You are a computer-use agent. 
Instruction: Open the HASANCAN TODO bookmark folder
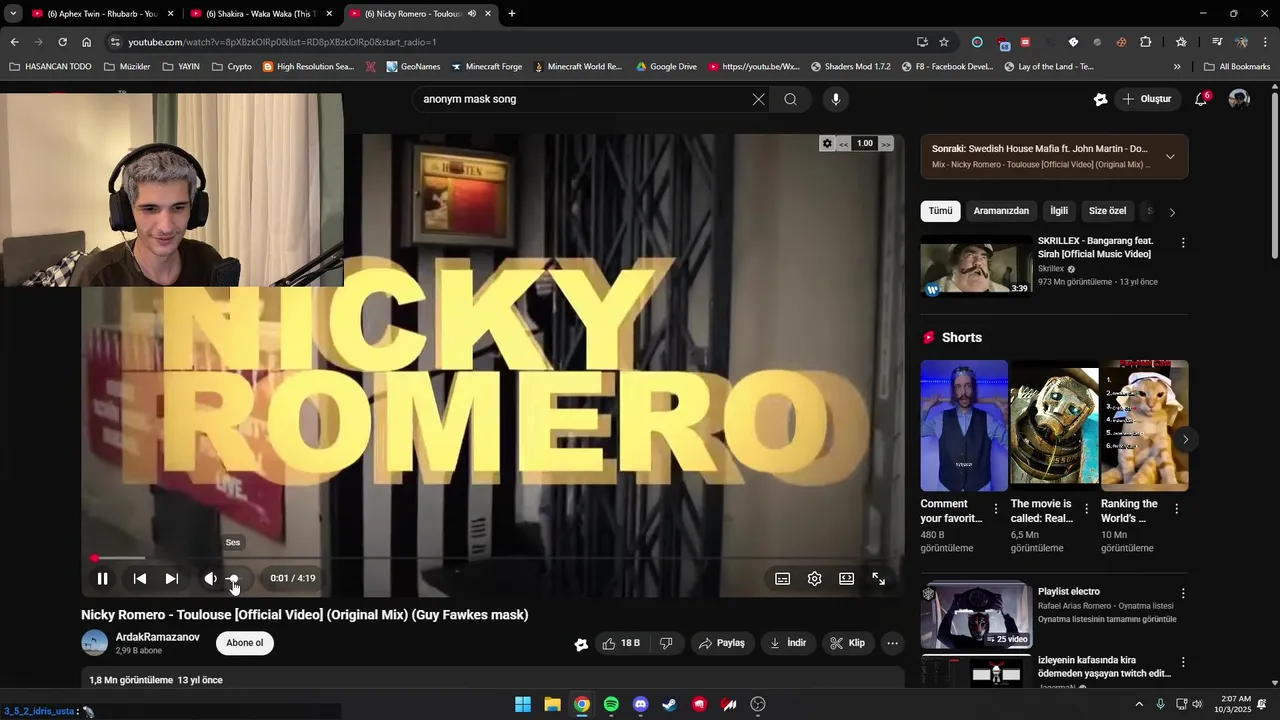[50, 67]
